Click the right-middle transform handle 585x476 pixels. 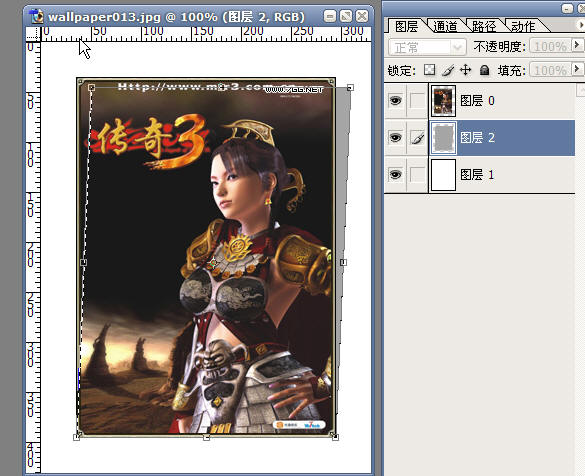click(343, 262)
